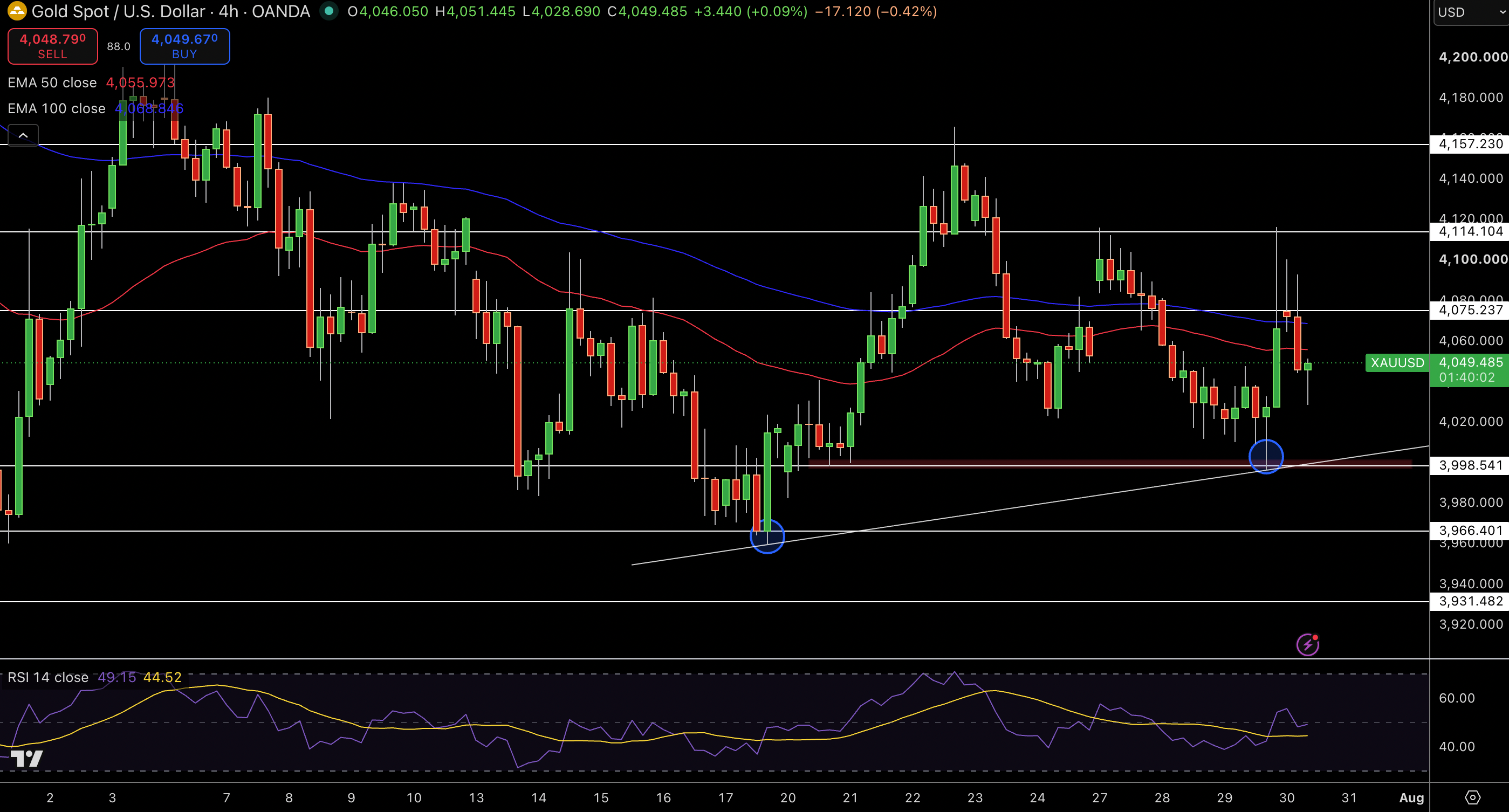This screenshot has height=812, width=1509.
Task: Click the 4,200.000 price axis label
Action: [1473, 57]
